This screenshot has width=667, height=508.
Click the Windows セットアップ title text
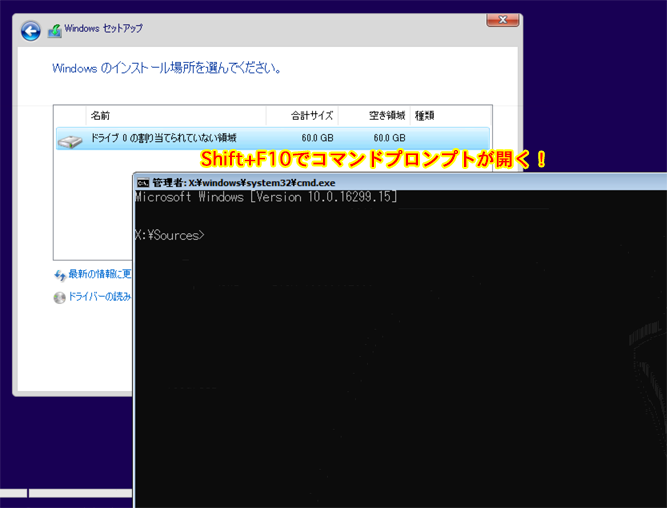[98, 32]
